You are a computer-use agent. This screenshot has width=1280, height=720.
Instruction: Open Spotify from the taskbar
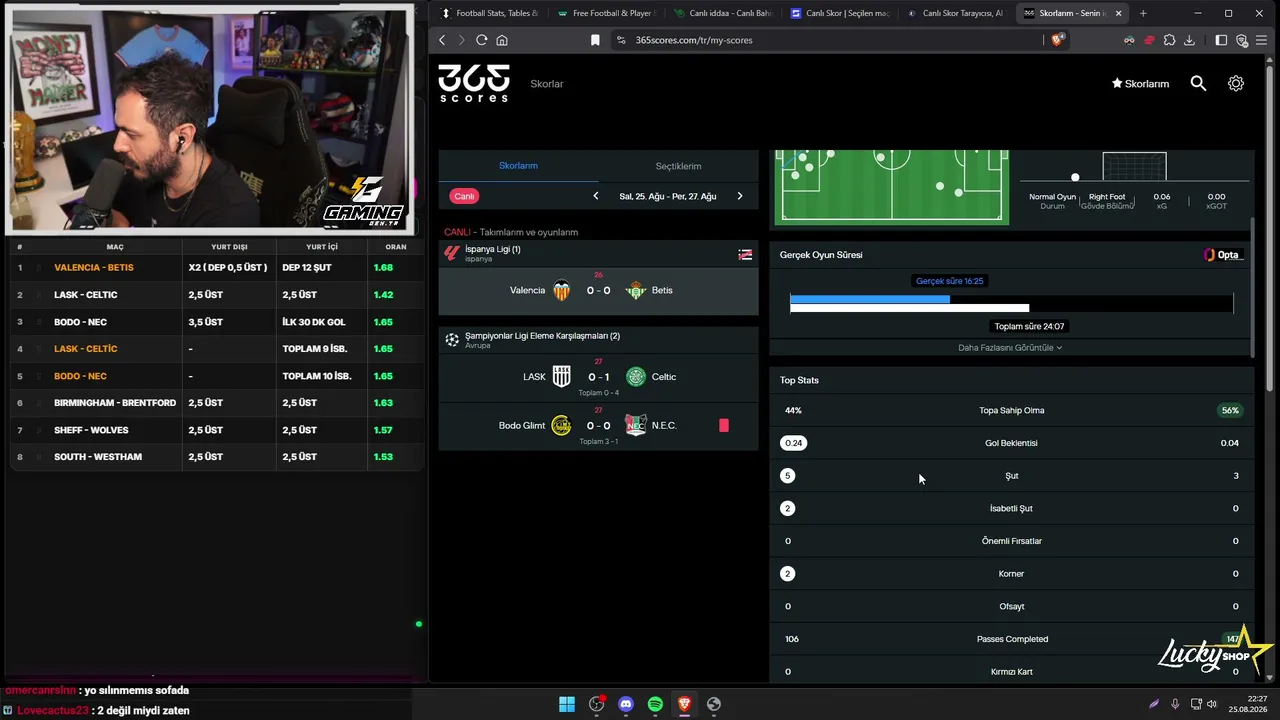coord(655,704)
